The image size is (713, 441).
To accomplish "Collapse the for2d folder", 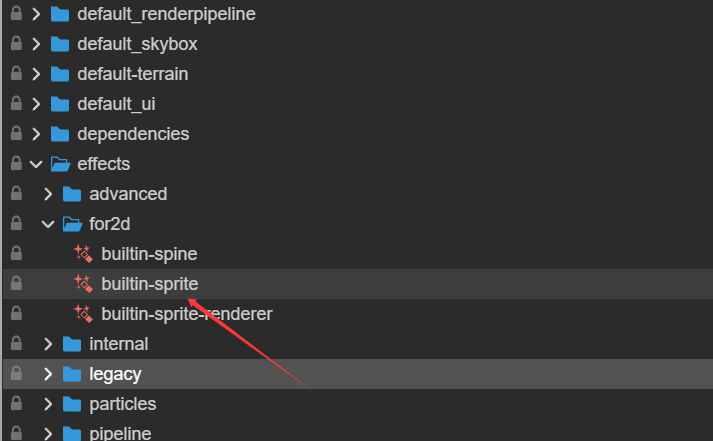I will pyautogui.click(x=48, y=224).
